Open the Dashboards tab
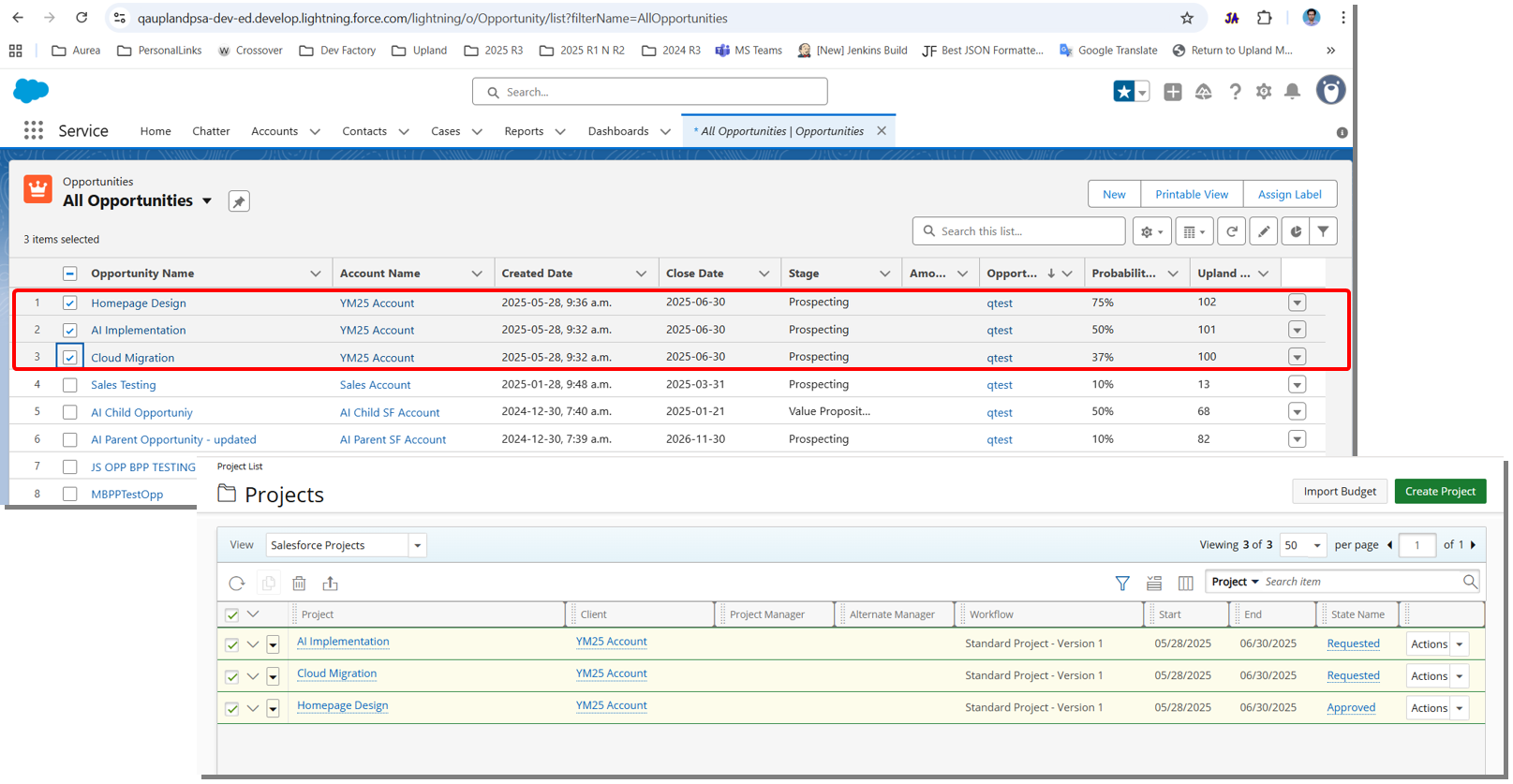This screenshot has width=1513, height=784. [x=618, y=131]
